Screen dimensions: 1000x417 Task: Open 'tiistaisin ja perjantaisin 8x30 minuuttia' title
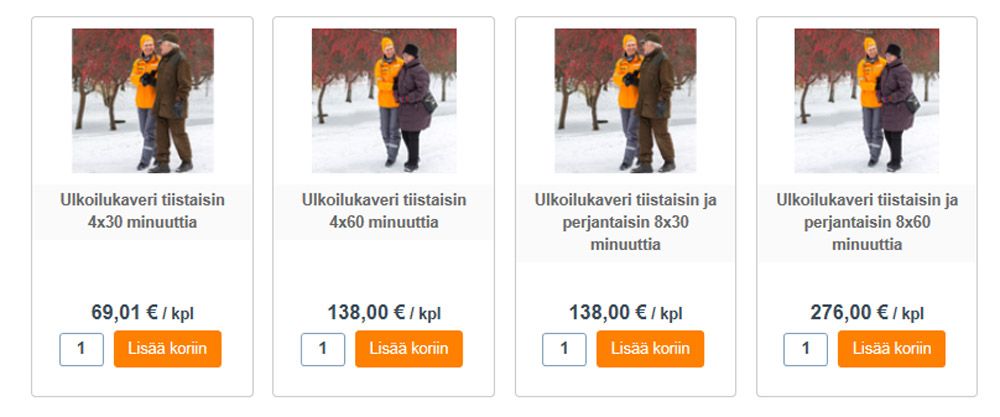click(x=625, y=222)
